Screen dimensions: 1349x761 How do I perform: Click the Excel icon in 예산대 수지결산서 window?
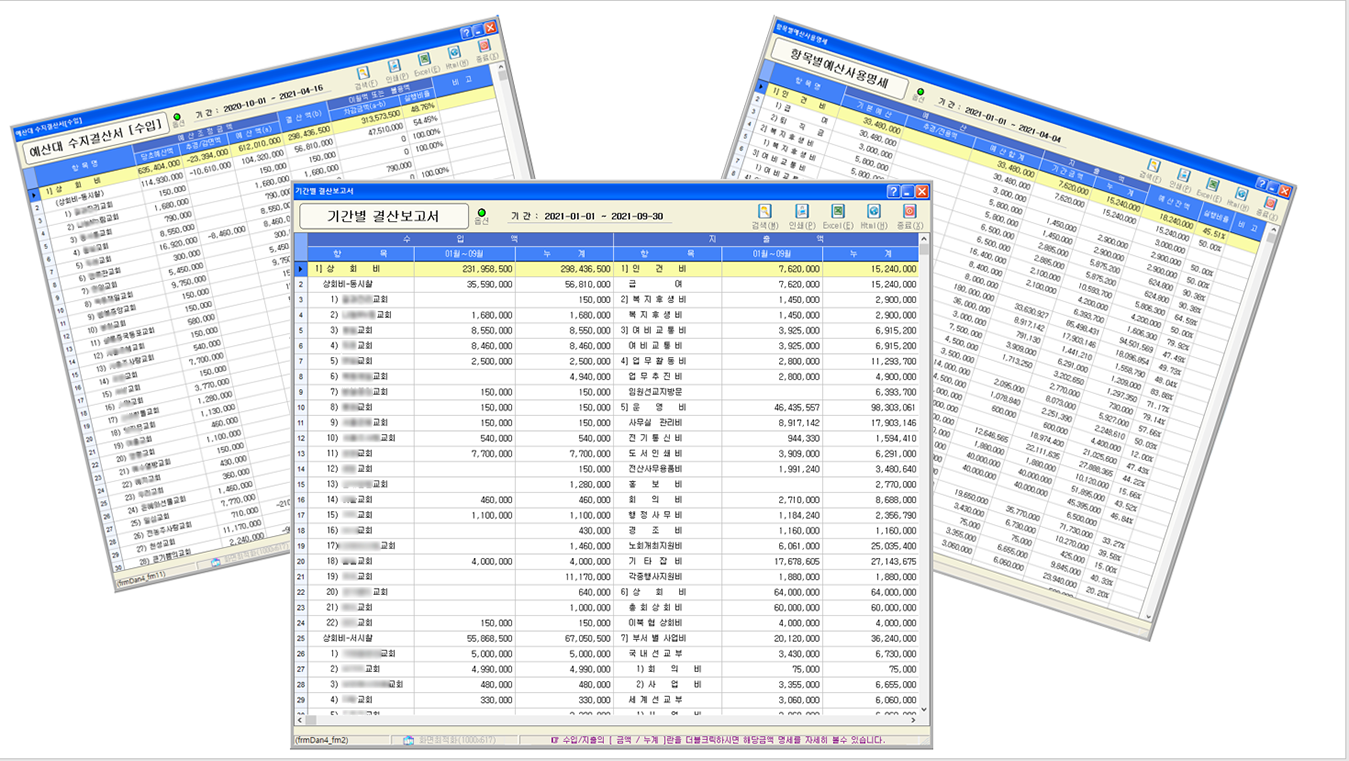click(424, 61)
